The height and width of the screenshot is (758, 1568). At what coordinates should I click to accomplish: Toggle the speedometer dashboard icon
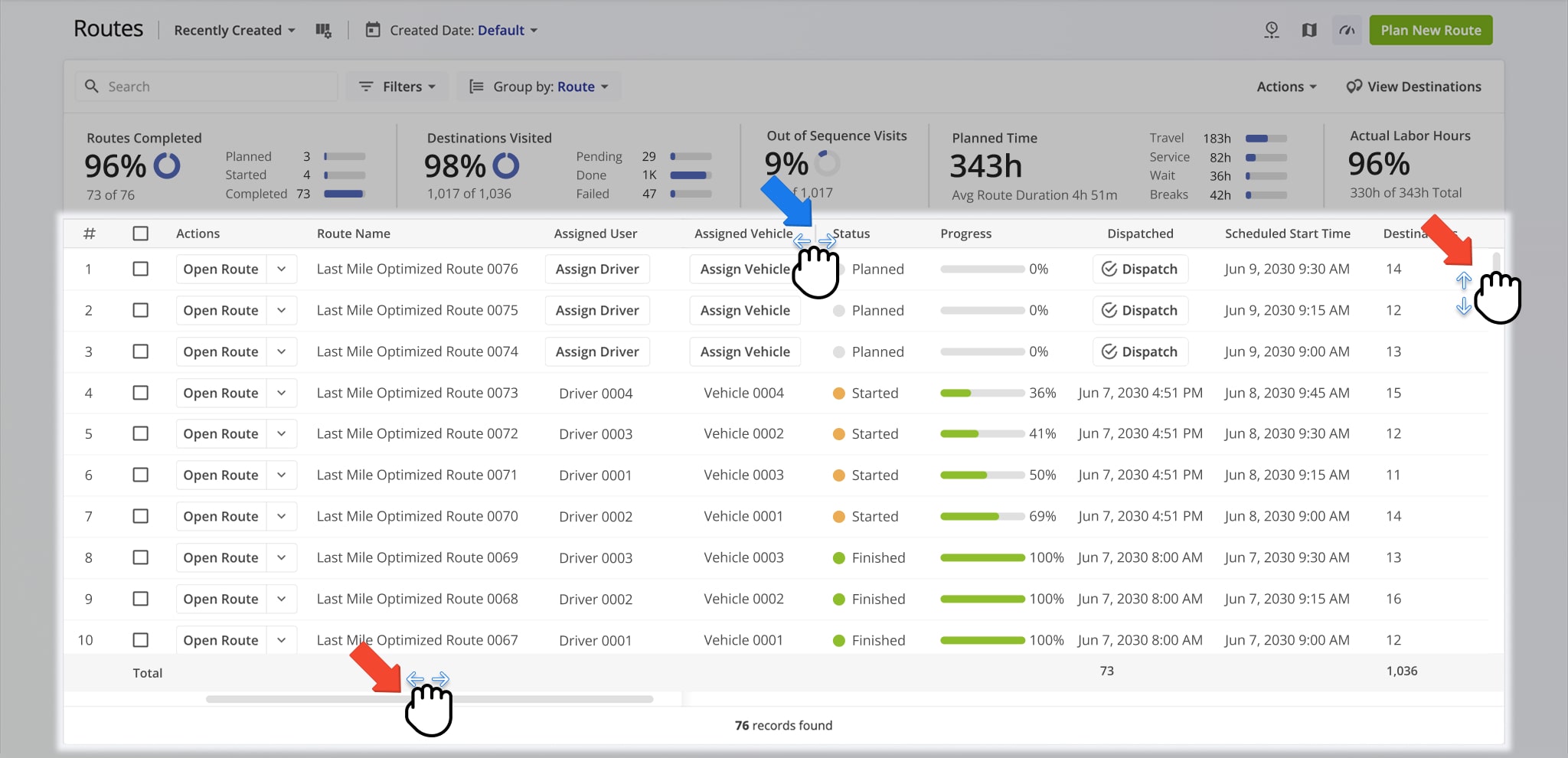click(x=1347, y=30)
